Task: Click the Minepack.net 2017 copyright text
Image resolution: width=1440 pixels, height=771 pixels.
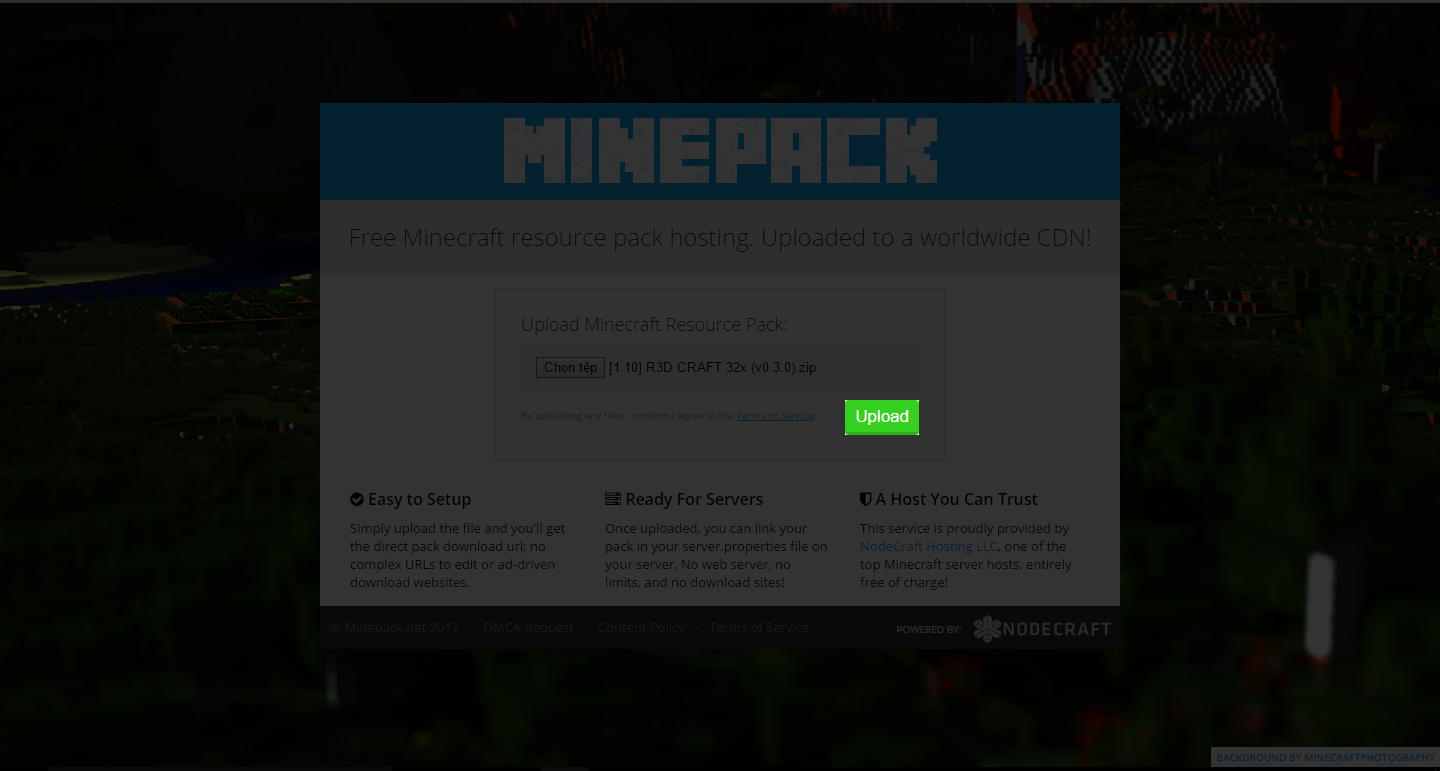Action: (x=394, y=627)
